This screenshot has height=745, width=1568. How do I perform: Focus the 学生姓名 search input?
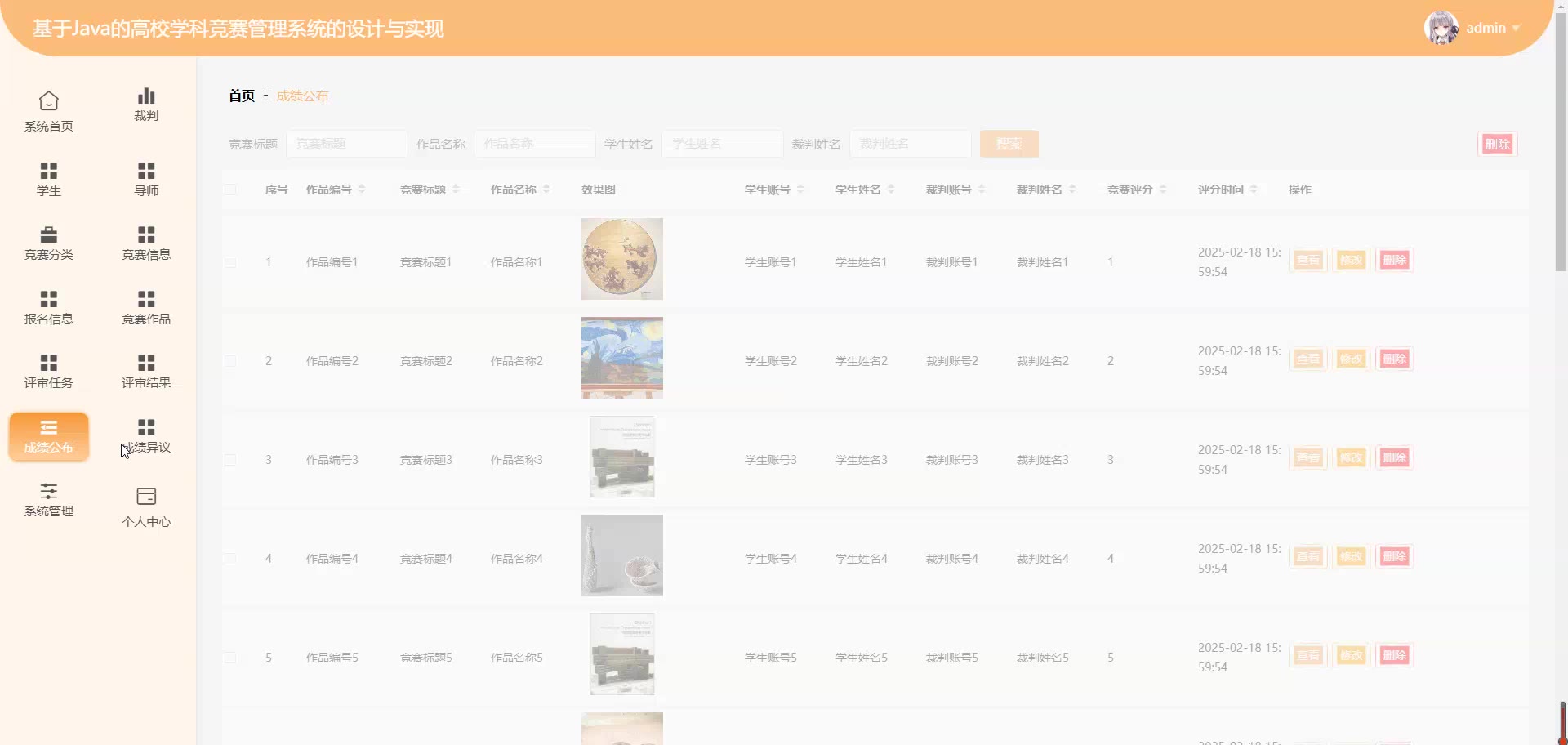pos(723,144)
